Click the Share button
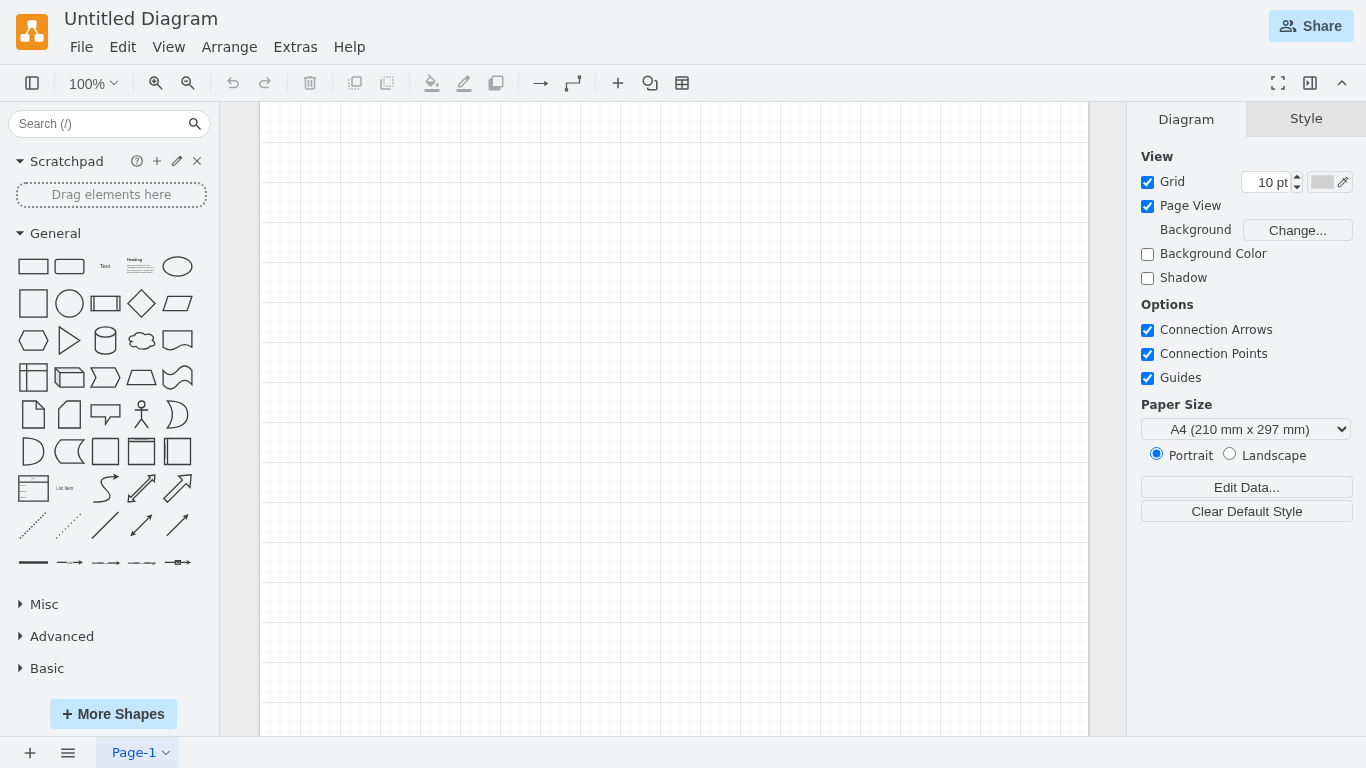 (1311, 26)
